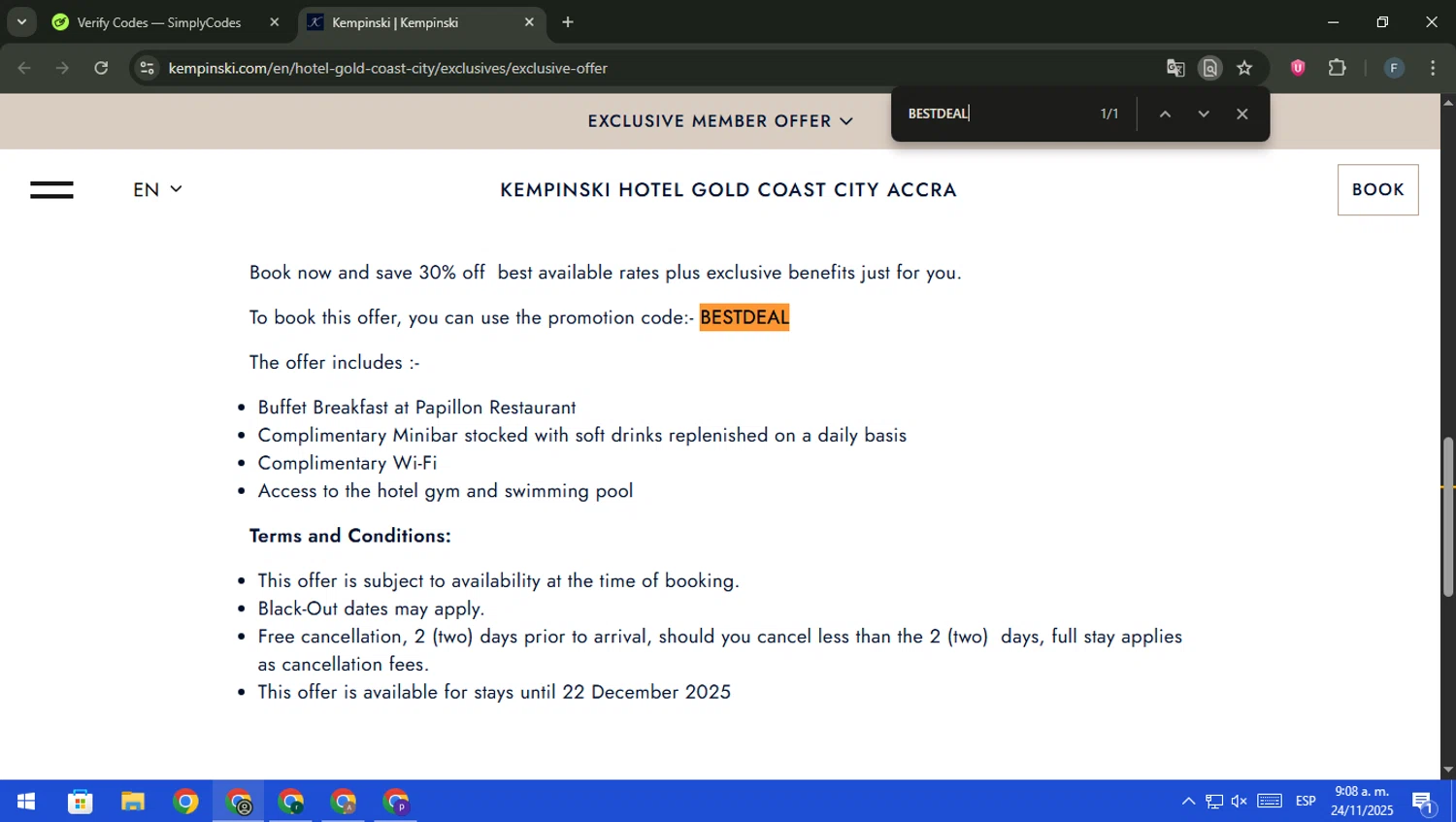The width and height of the screenshot is (1456, 822).
Task: Click Kempinski Hotel Gold Coast City Accra title
Action: pos(728,190)
